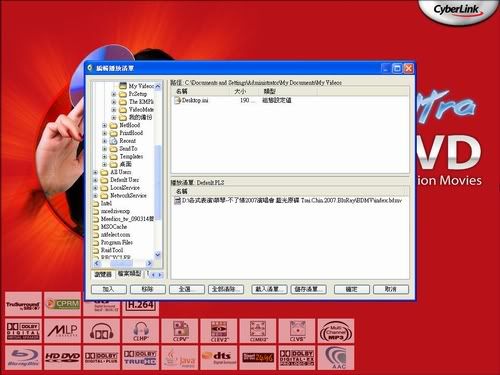Screen dimensions: 500x375
Task: Select the Meedios_tw_090314 folder
Action: [x=127, y=219]
